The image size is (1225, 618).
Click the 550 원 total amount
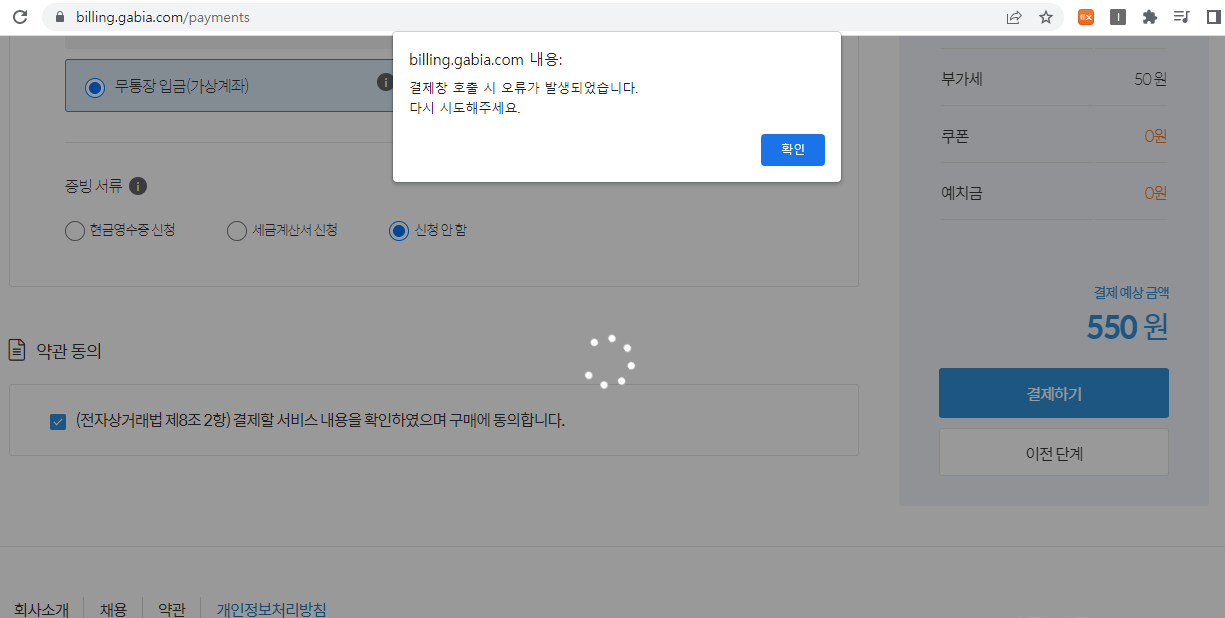point(1127,327)
